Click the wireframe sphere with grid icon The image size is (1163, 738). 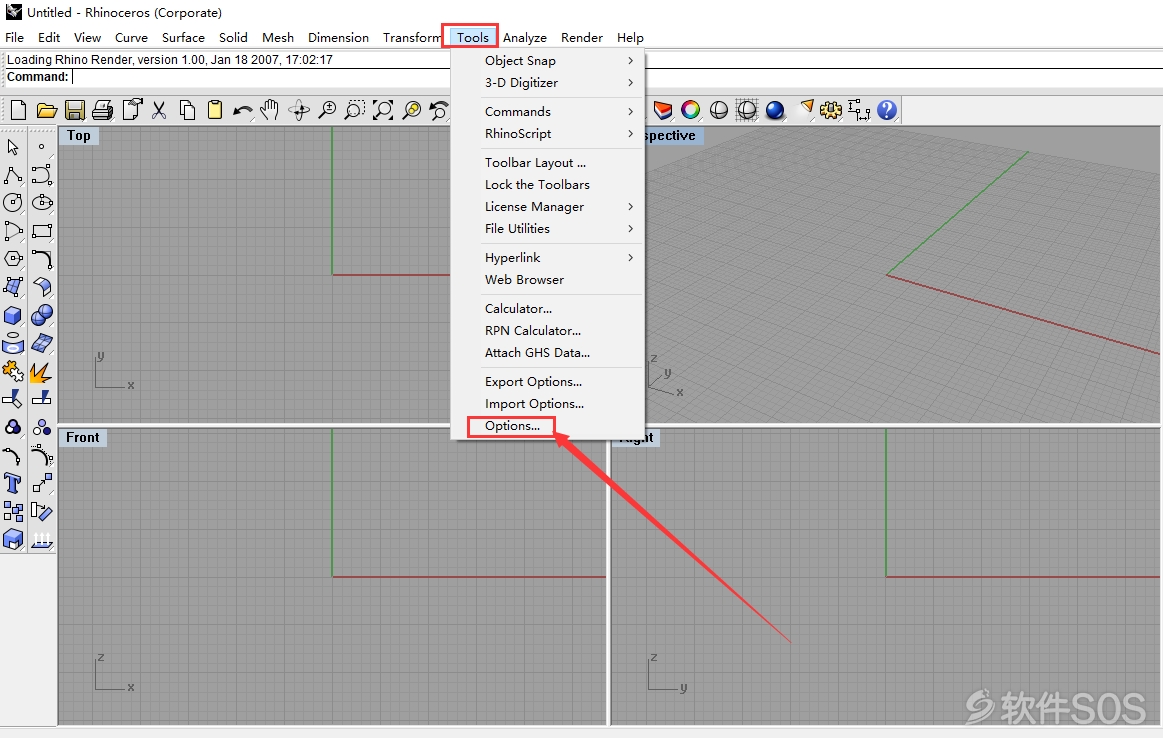(747, 111)
